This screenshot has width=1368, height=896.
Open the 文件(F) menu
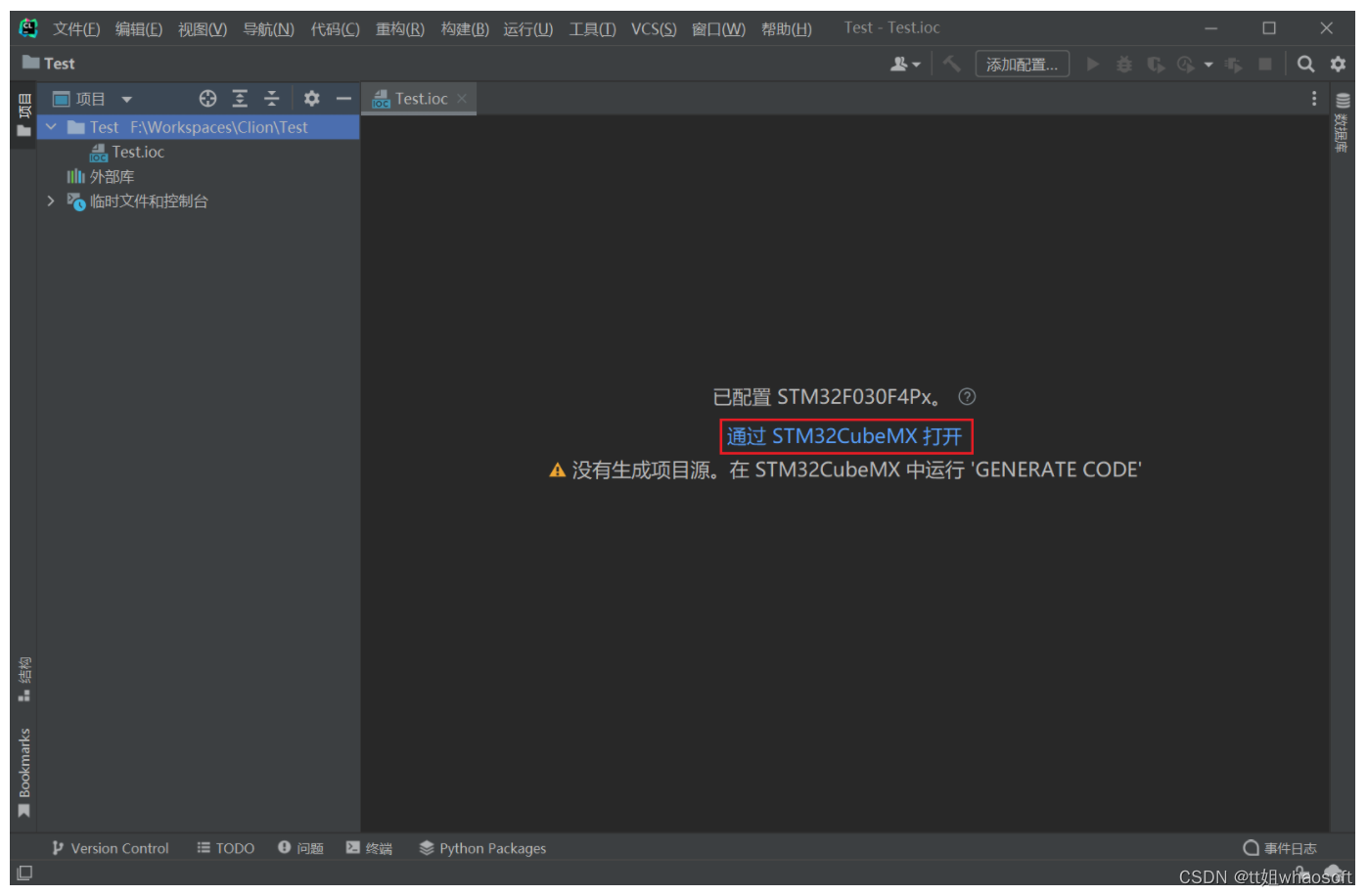click(76, 29)
